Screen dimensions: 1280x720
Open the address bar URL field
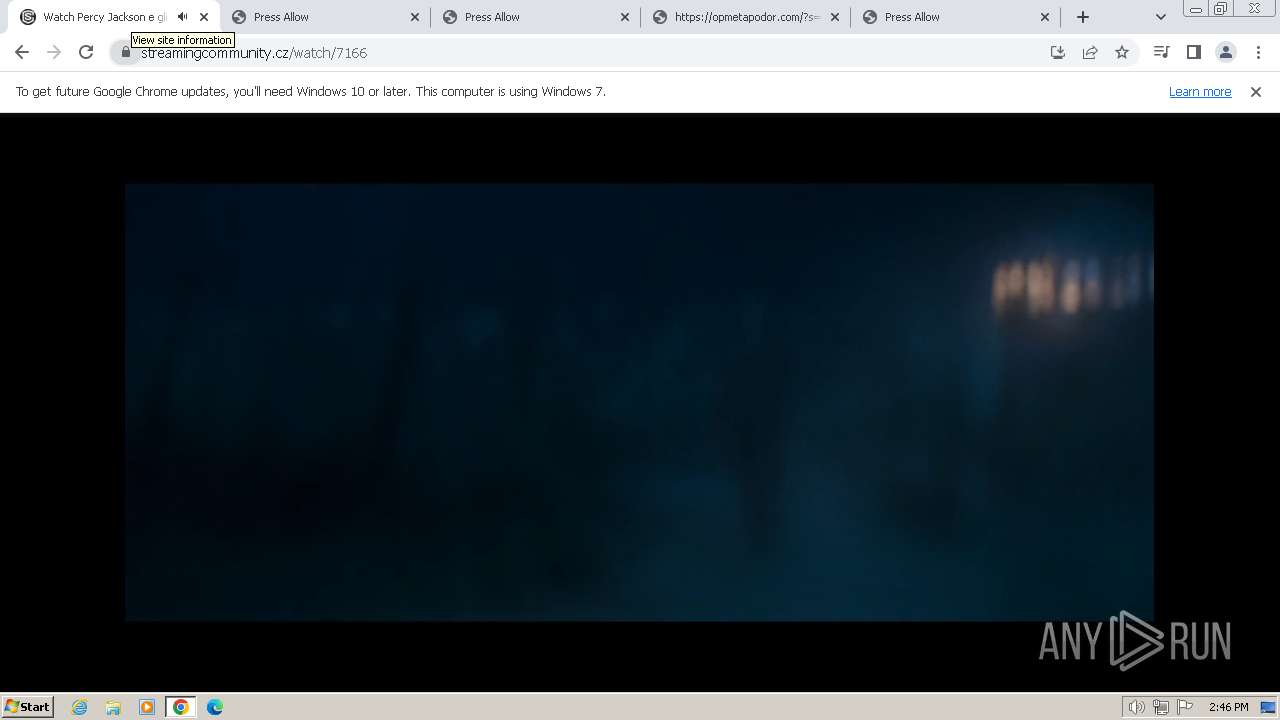(x=590, y=52)
